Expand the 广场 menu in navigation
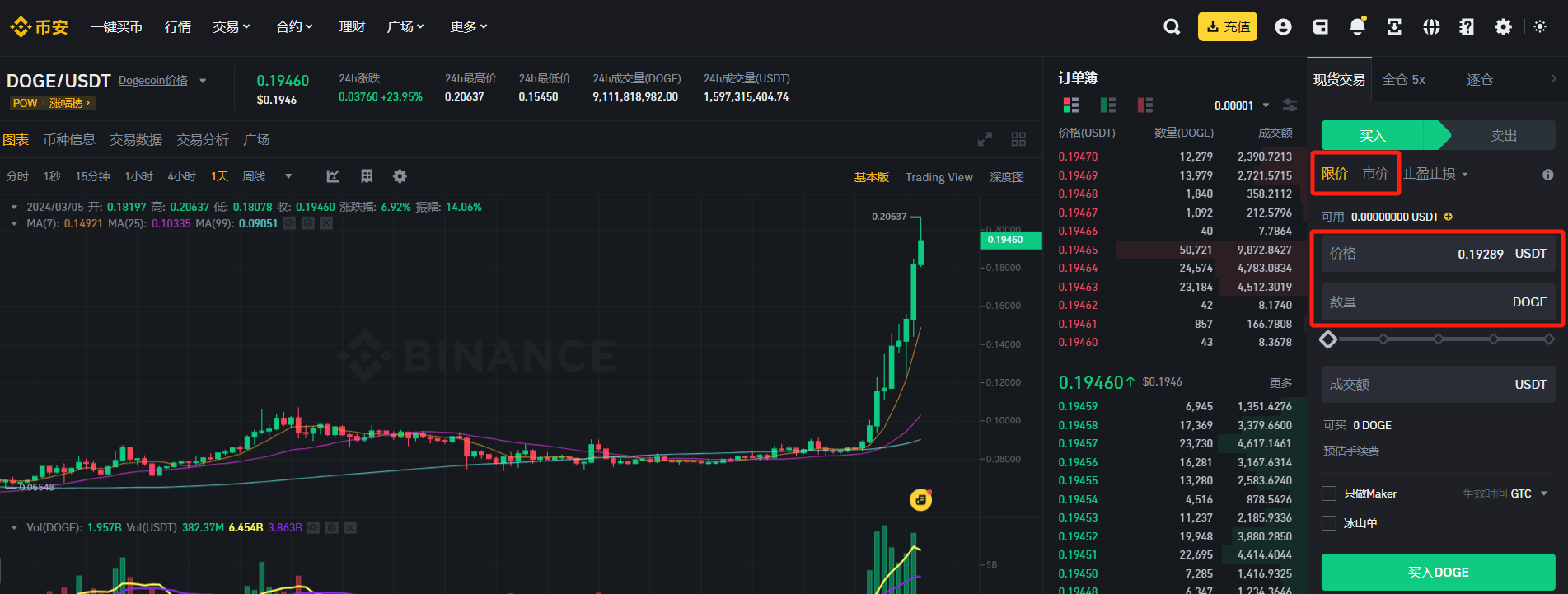 (405, 27)
